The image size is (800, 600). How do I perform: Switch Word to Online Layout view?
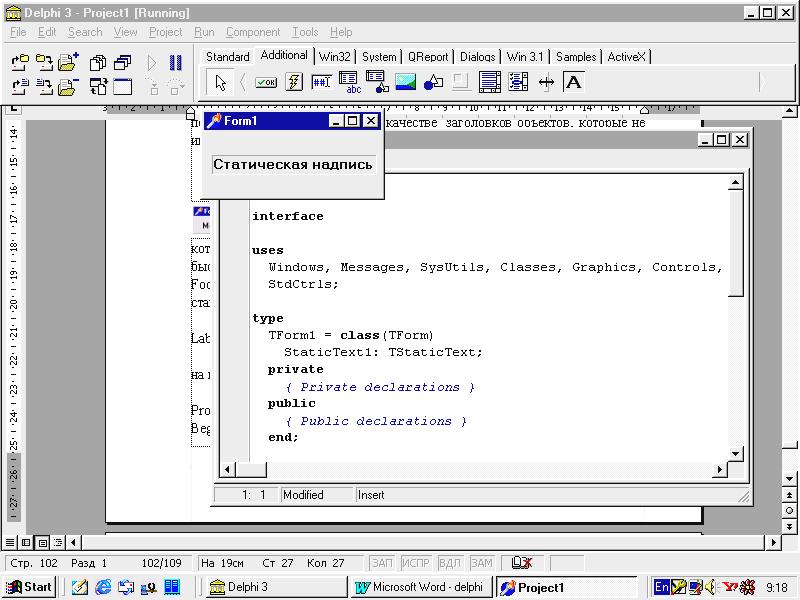tap(26, 542)
